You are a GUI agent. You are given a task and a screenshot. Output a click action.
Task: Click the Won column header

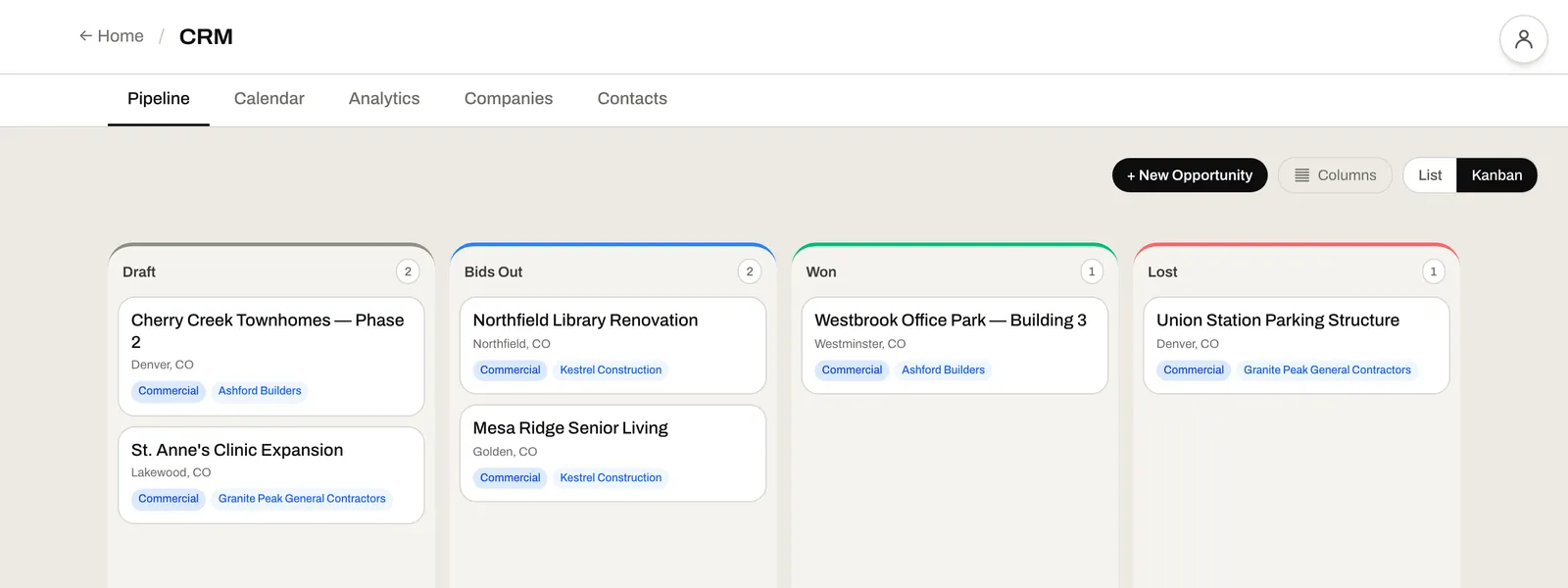821,272
